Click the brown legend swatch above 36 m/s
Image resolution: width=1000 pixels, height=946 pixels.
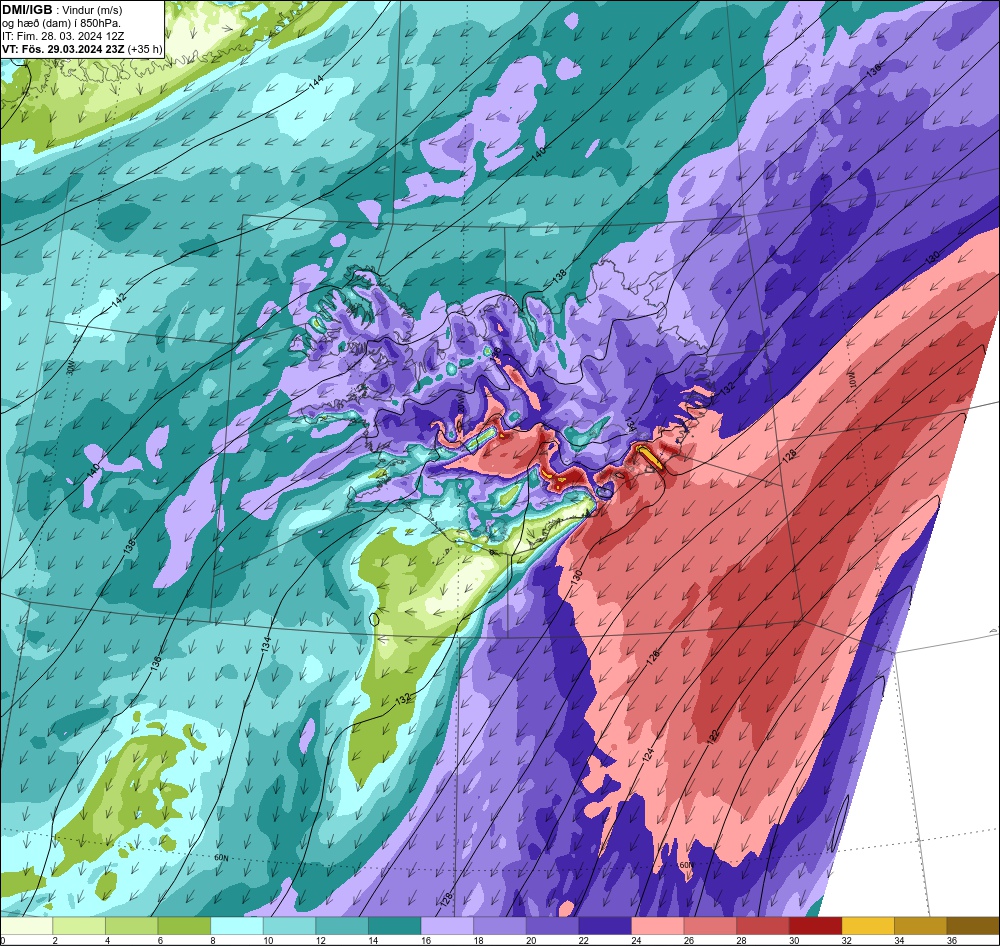[973, 926]
